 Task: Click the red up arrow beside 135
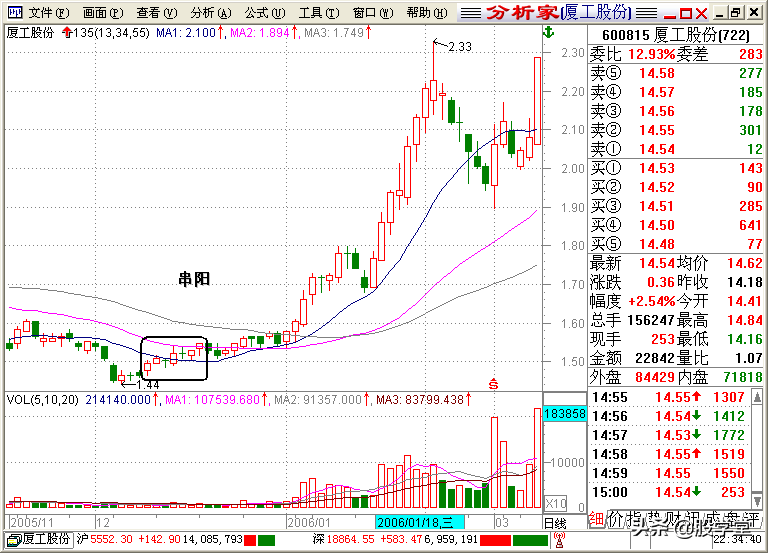click(68, 33)
